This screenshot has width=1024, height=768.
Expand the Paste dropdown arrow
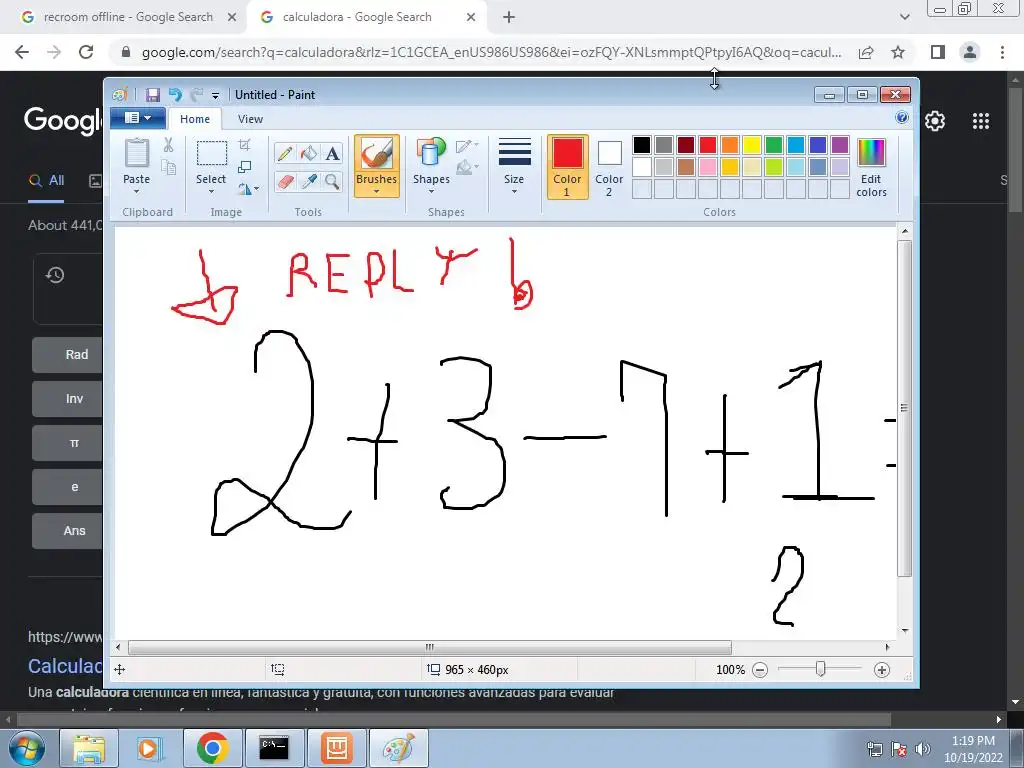[136, 192]
